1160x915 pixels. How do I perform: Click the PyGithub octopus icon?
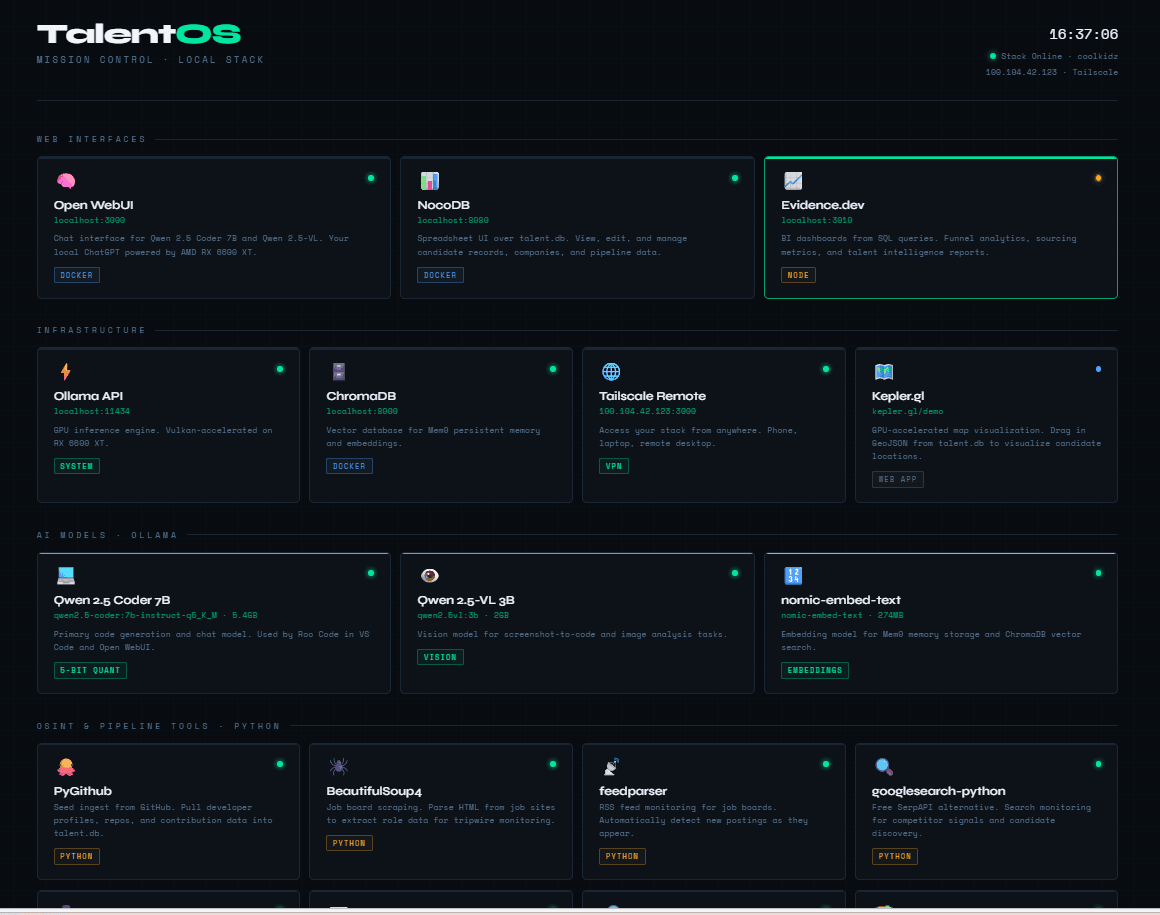tap(66, 766)
